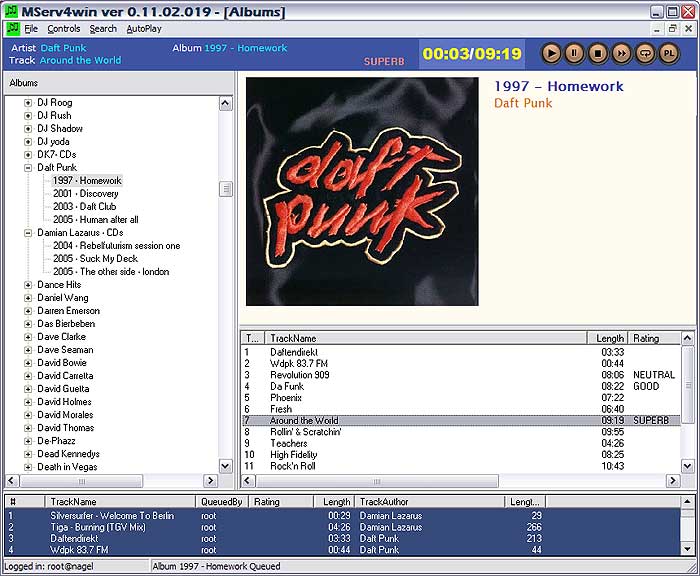
Task: Open the Search menu
Action: coord(103,29)
